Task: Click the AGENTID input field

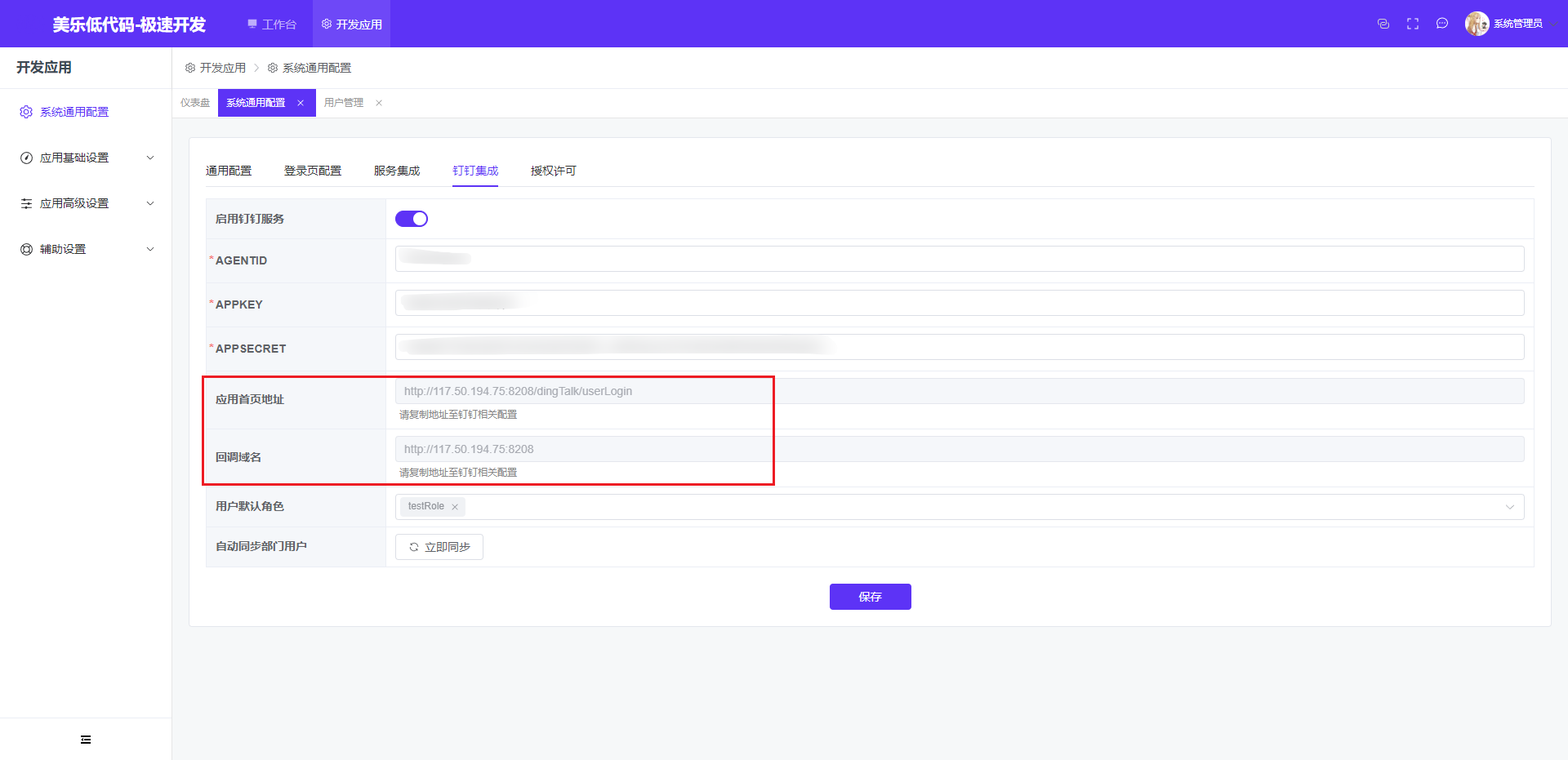Action: click(x=960, y=259)
